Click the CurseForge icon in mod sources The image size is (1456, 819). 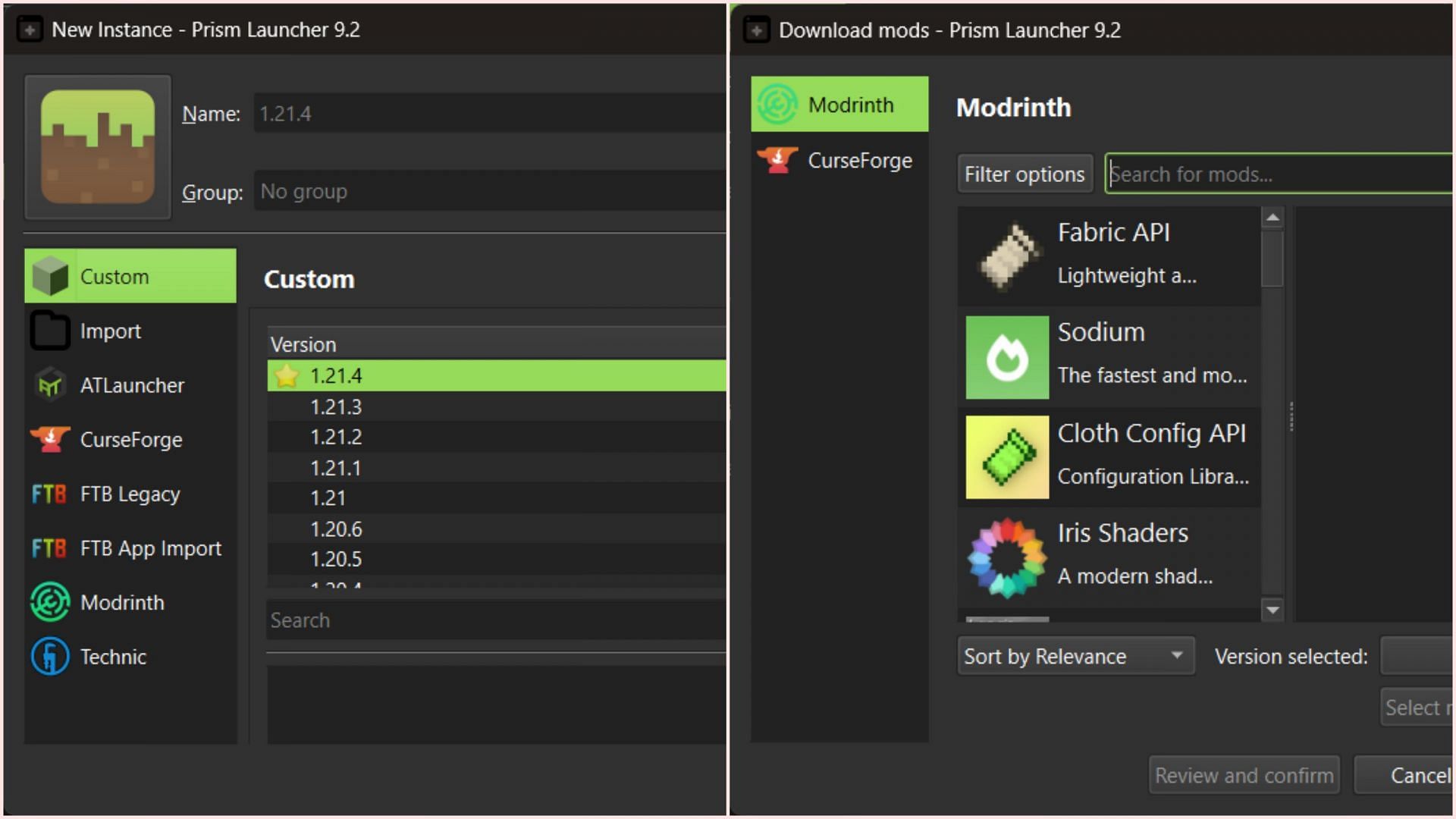pos(780,159)
